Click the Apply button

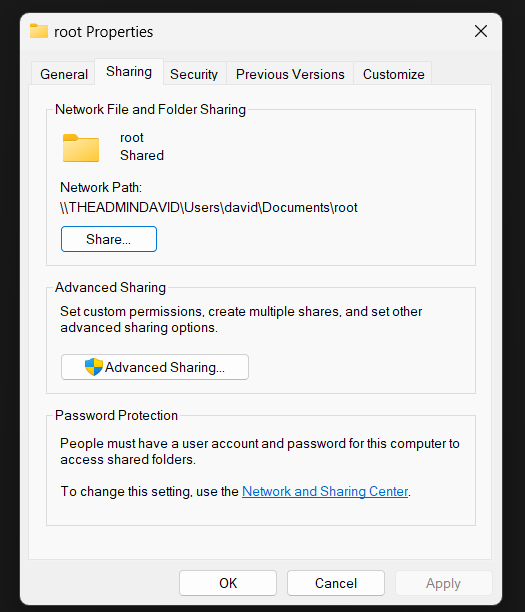click(x=443, y=583)
